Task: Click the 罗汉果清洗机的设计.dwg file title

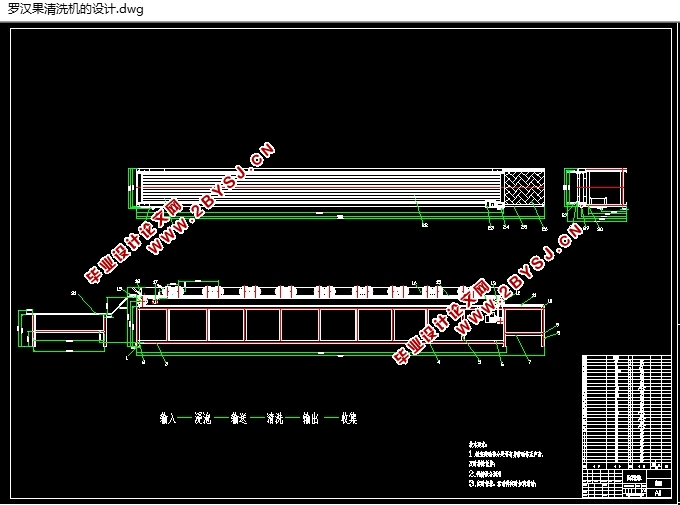Action: tap(76, 9)
